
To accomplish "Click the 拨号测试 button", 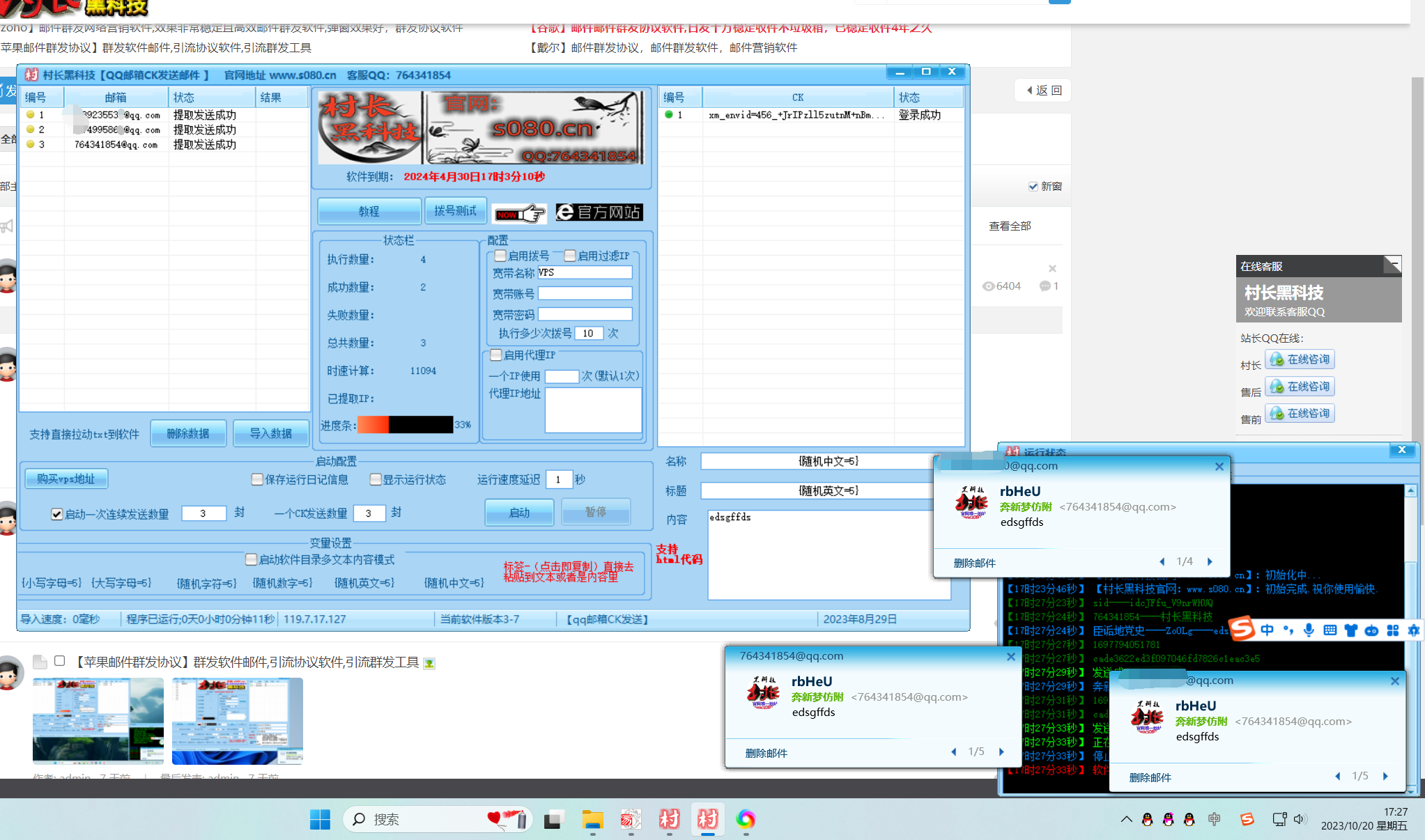I will (x=456, y=211).
